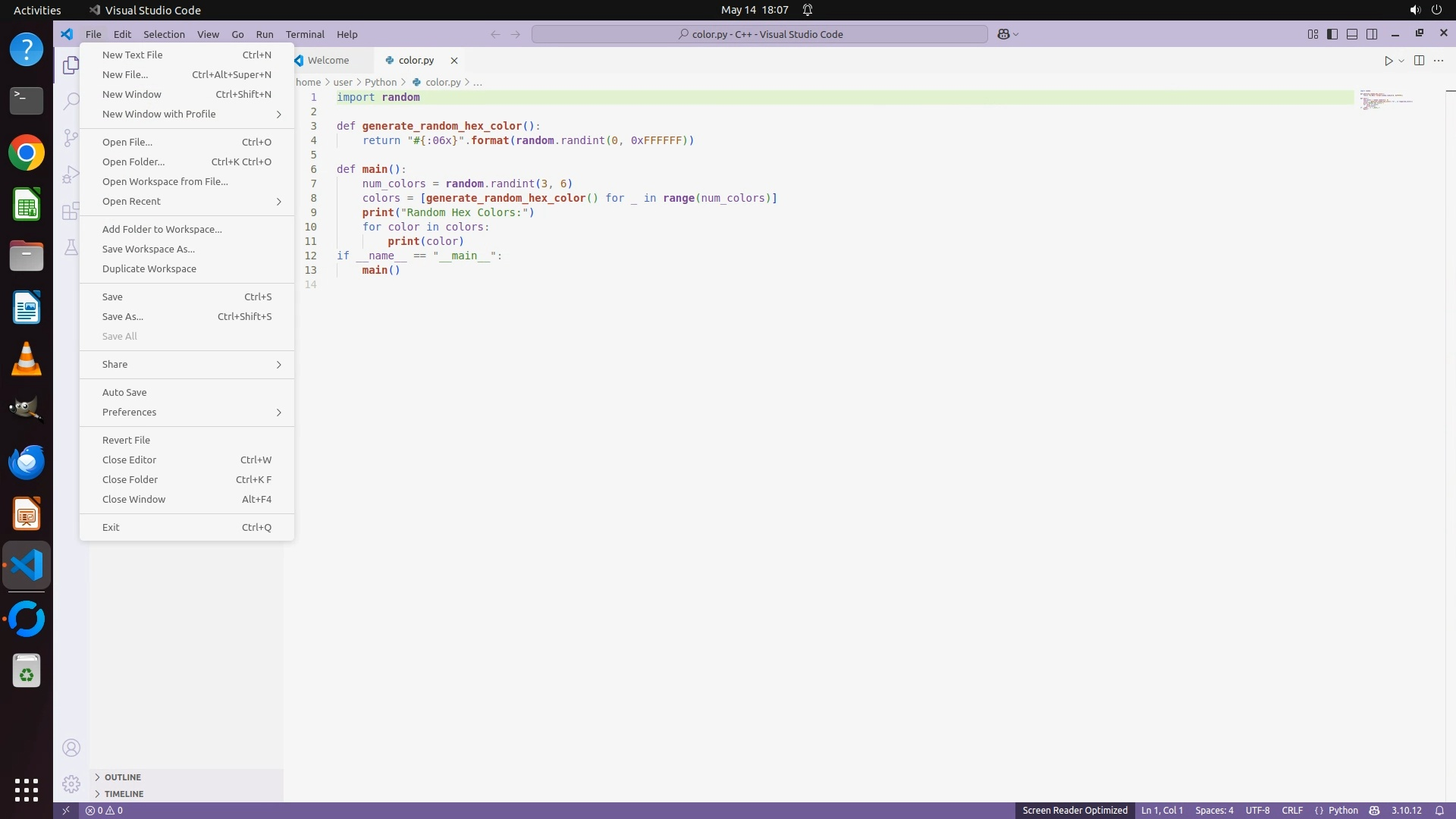Open the Search view in activity bar
1456x819 pixels.
point(71,101)
